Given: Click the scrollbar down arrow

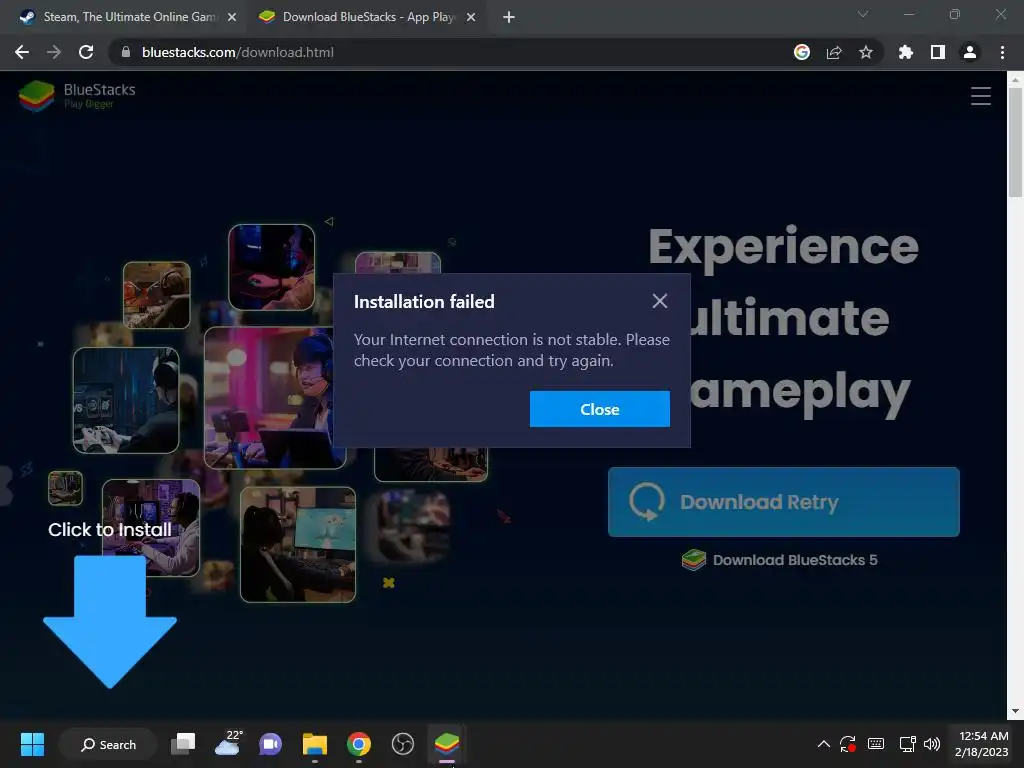Looking at the screenshot, I should click(x=1015, y=711).
